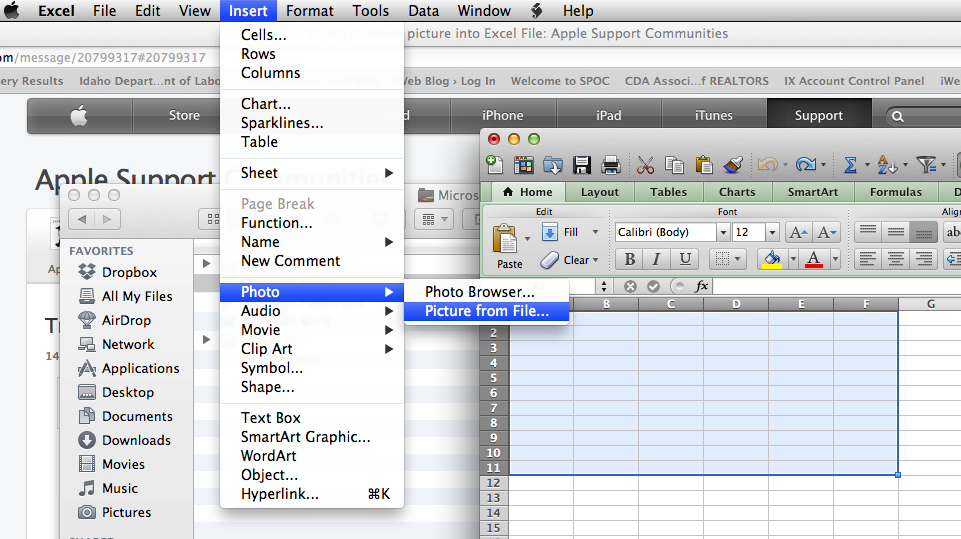961x539 pixels.
Task: Open the fx Formula Builder icon
Action: pos(701,286)
